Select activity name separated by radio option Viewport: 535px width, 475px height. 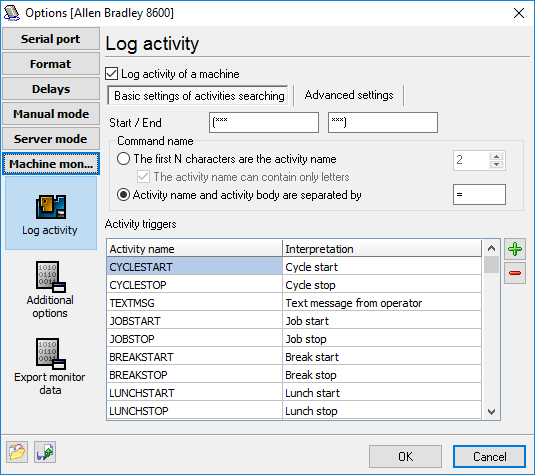click(x=123, y=195)
